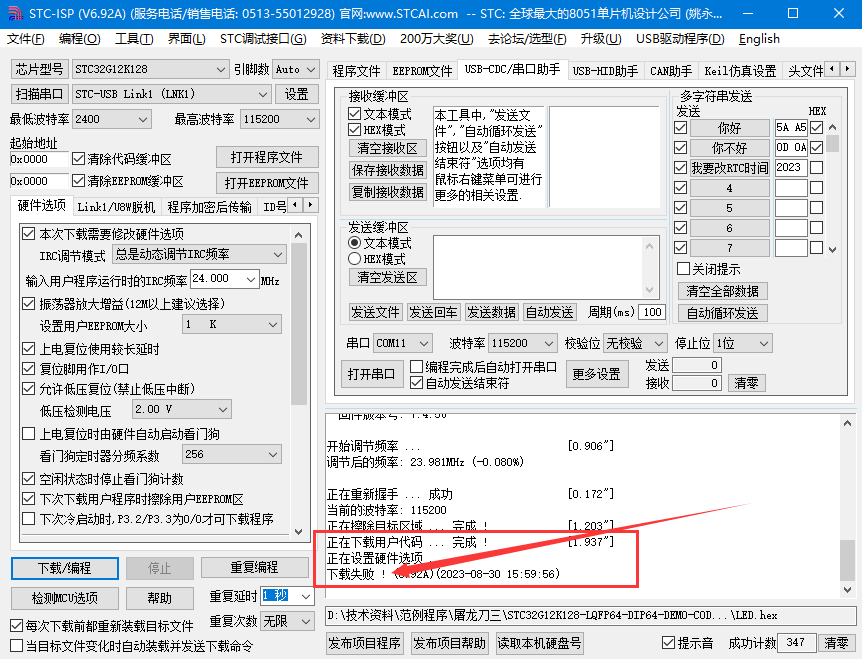The height and width of the screenshot is (659, 862).
Task: Expand the 引脚数 Auto dropdown
Action: [311, 70]
